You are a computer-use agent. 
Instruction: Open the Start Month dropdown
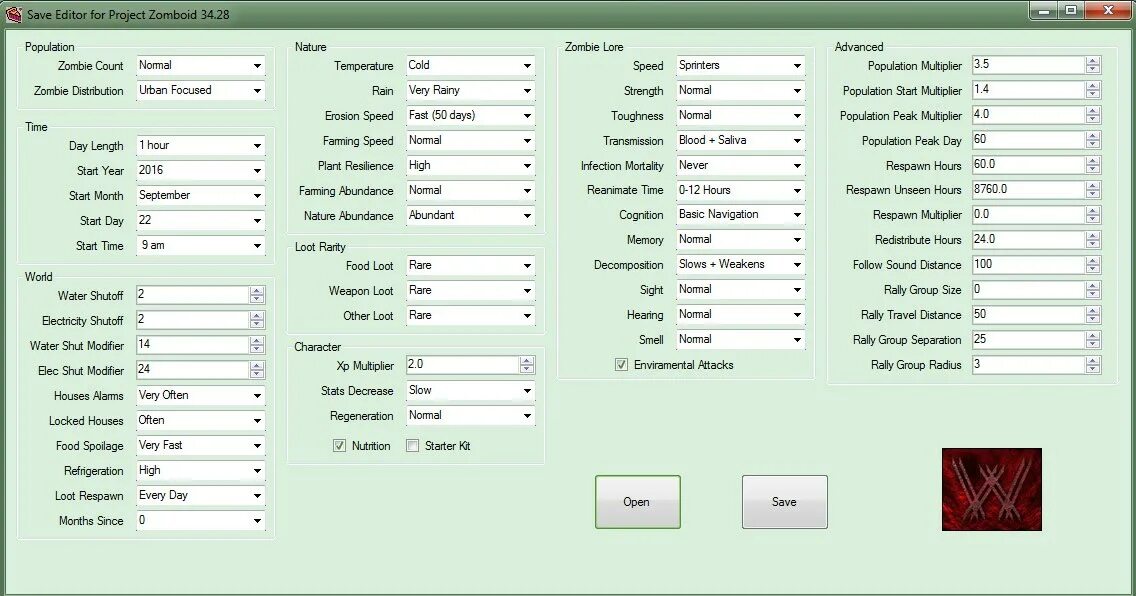coord(201,196)
